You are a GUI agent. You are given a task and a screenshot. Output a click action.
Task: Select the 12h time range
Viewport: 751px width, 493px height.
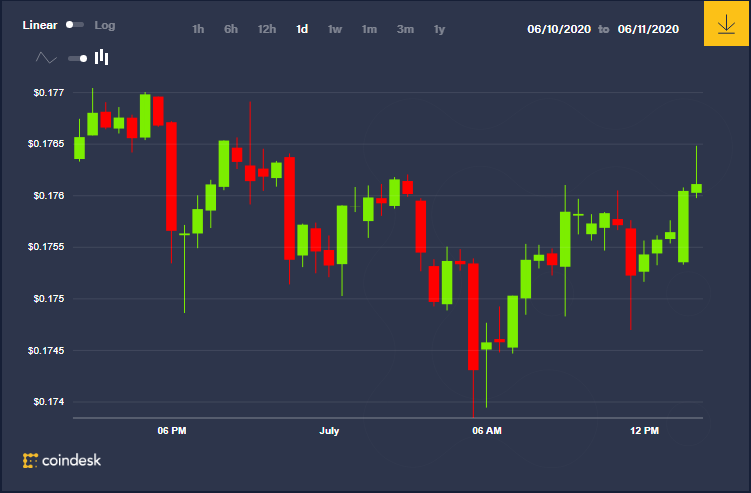[267, 29]
